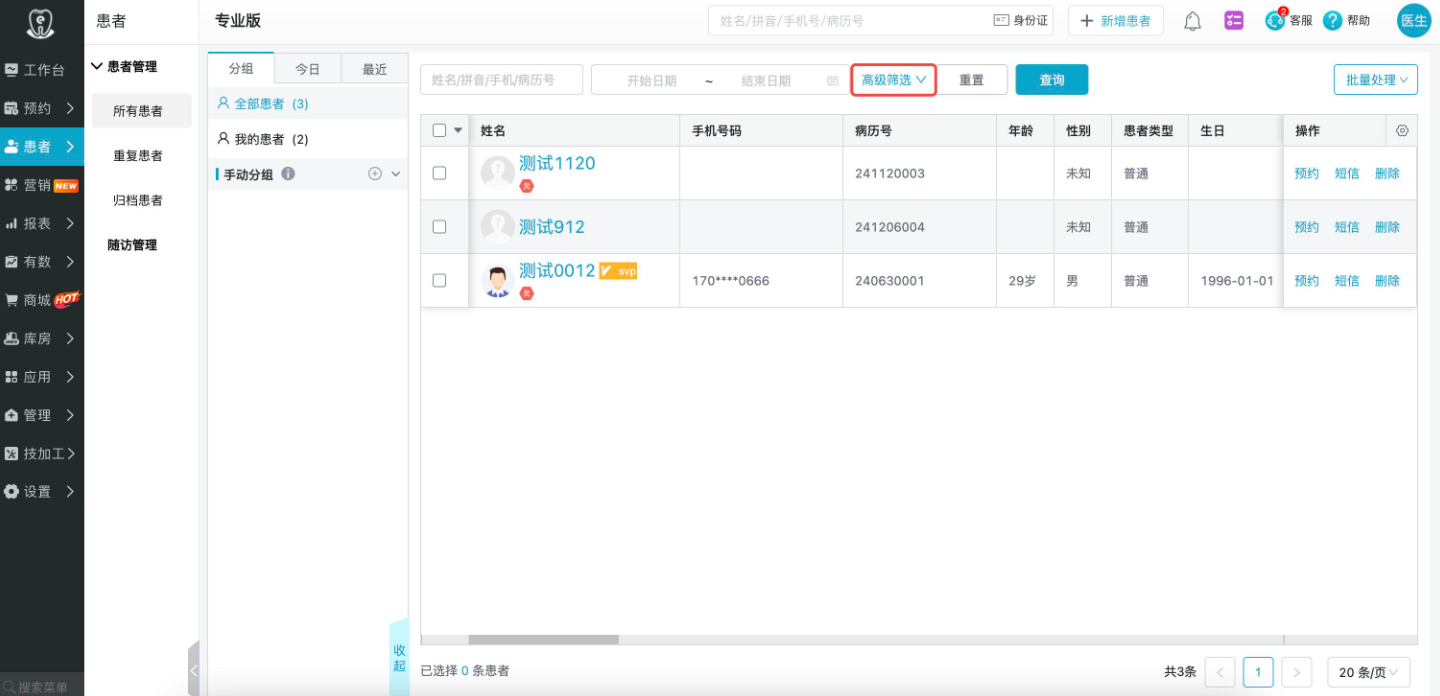Pick the 开始日期 start date
Screen dimensions: 1440x696
point(651,81)
